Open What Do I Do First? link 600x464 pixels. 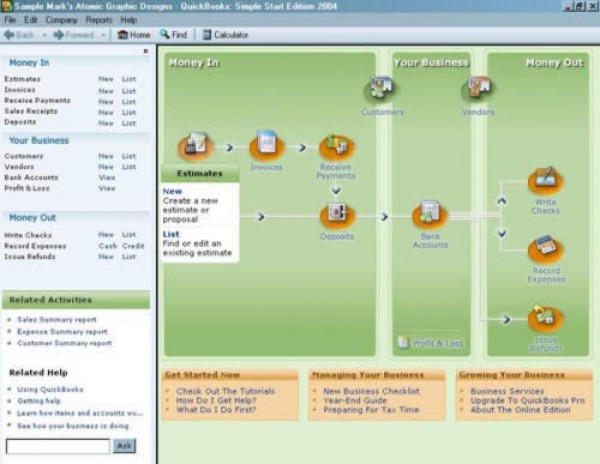216,410
